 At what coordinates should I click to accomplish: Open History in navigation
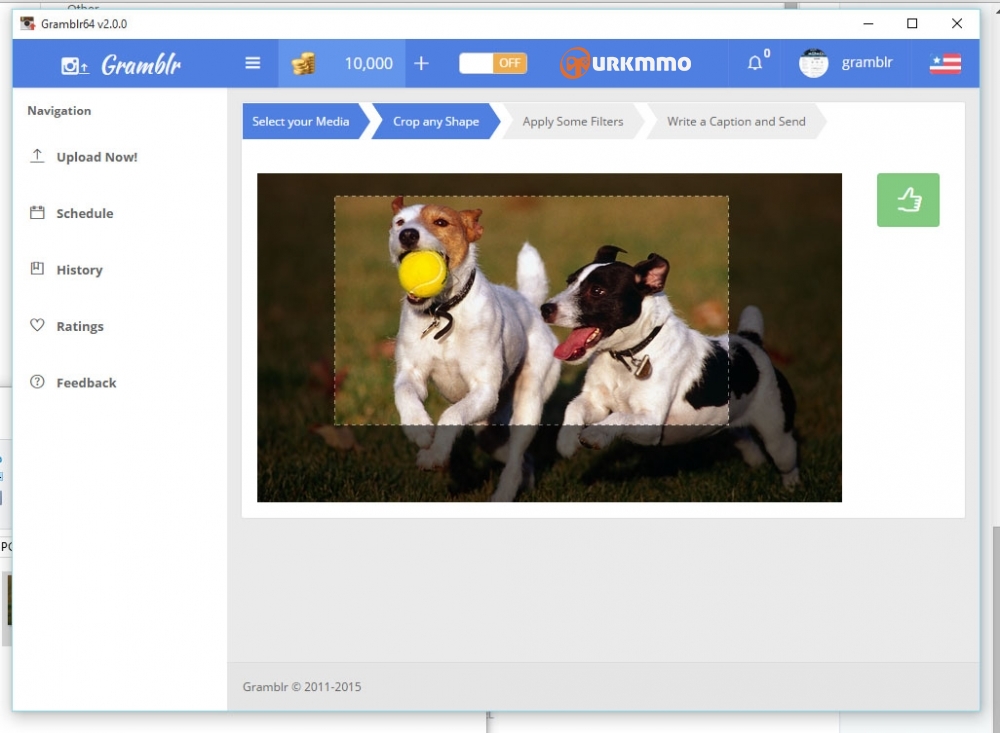79,270
